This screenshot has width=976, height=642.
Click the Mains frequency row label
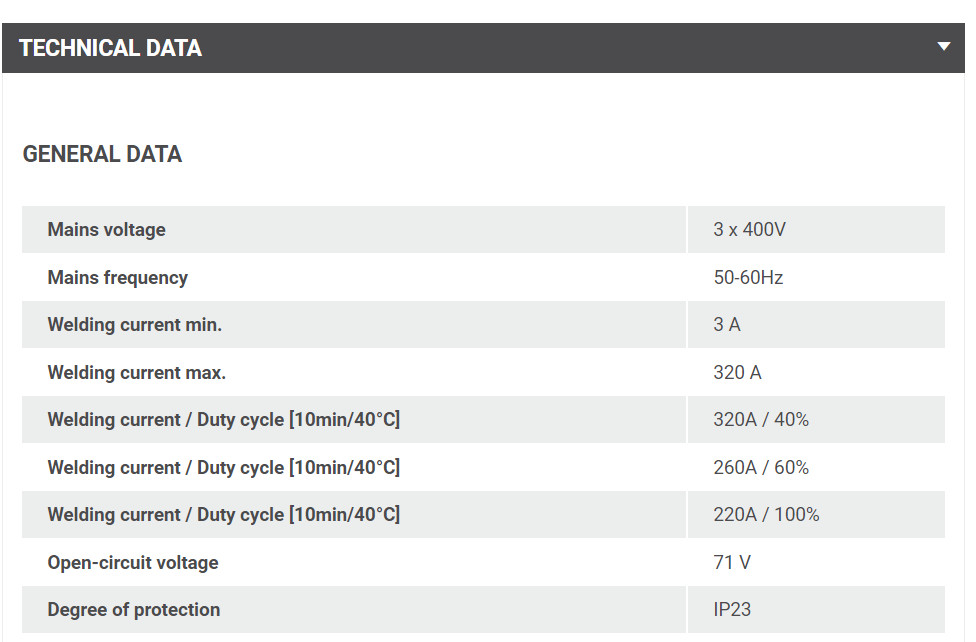118,277
